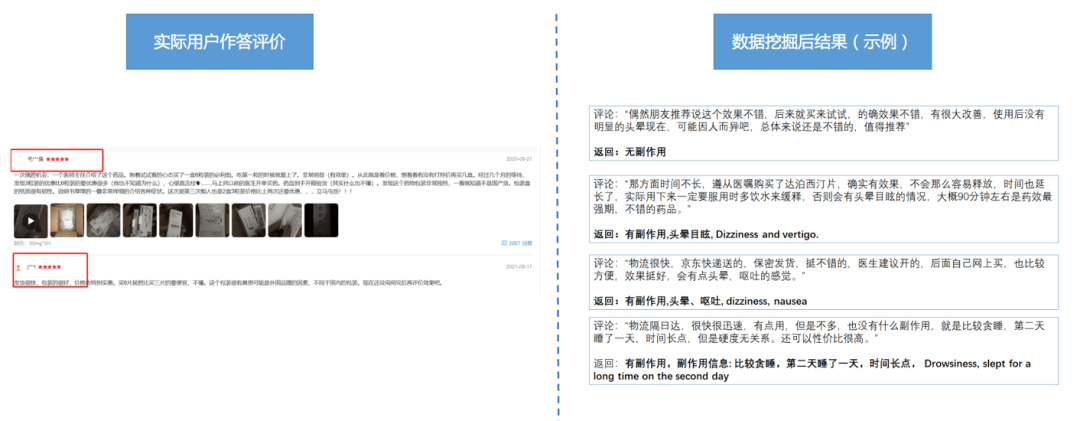Image resolution: width=1080 pixels, height=421 pixels.
Task: Select the '实际用户作答评价' blue header box
Action: [x=220, y=41]
